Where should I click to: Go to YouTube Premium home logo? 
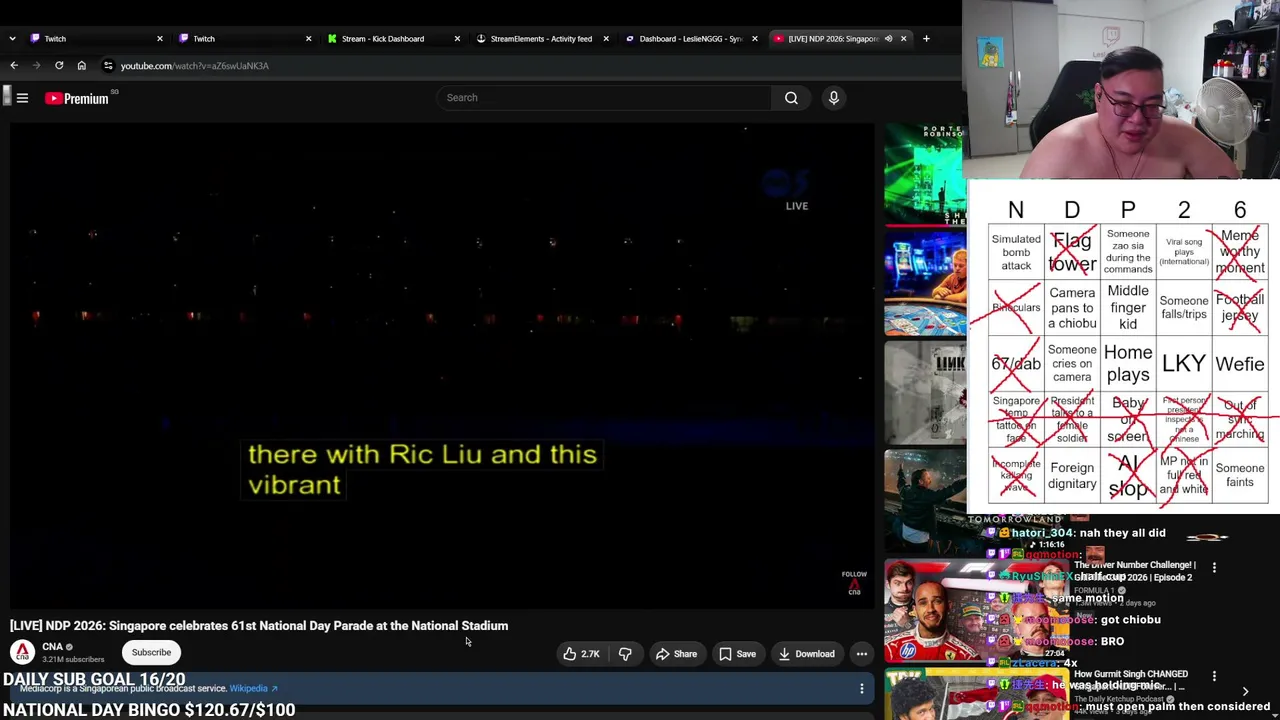[77, 98]
